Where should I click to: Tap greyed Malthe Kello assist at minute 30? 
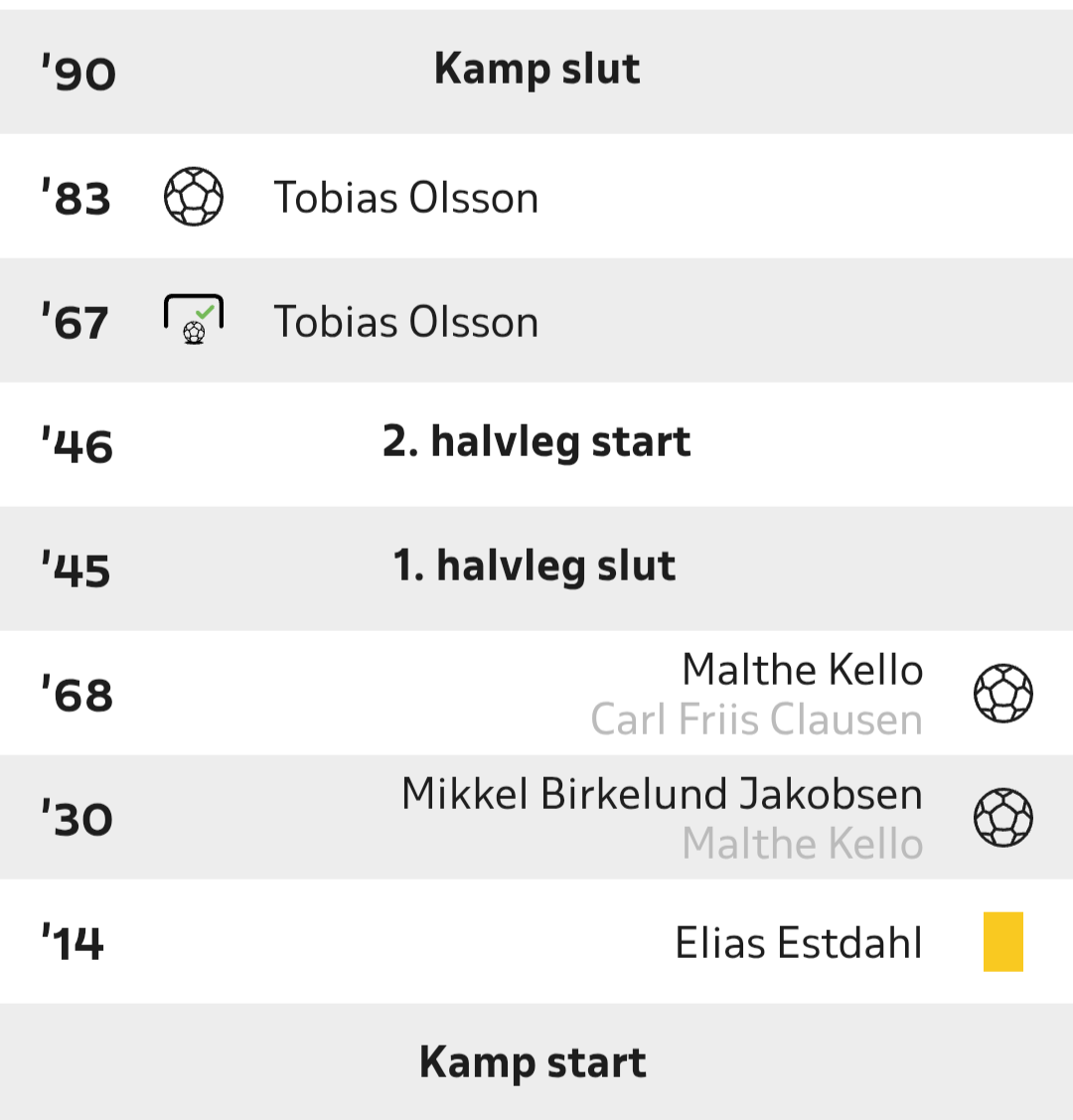click(x=802, y=844)
